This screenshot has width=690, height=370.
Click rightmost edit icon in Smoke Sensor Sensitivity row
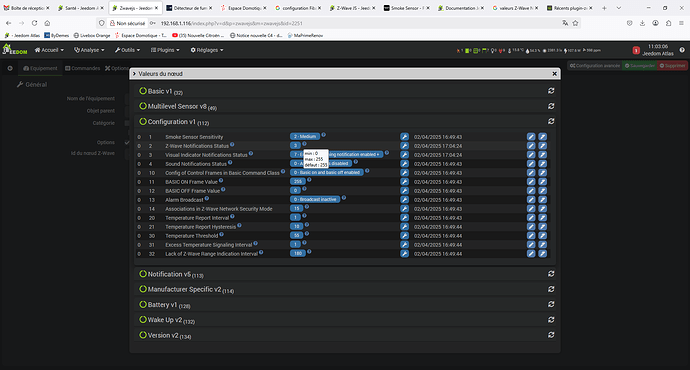543,137
